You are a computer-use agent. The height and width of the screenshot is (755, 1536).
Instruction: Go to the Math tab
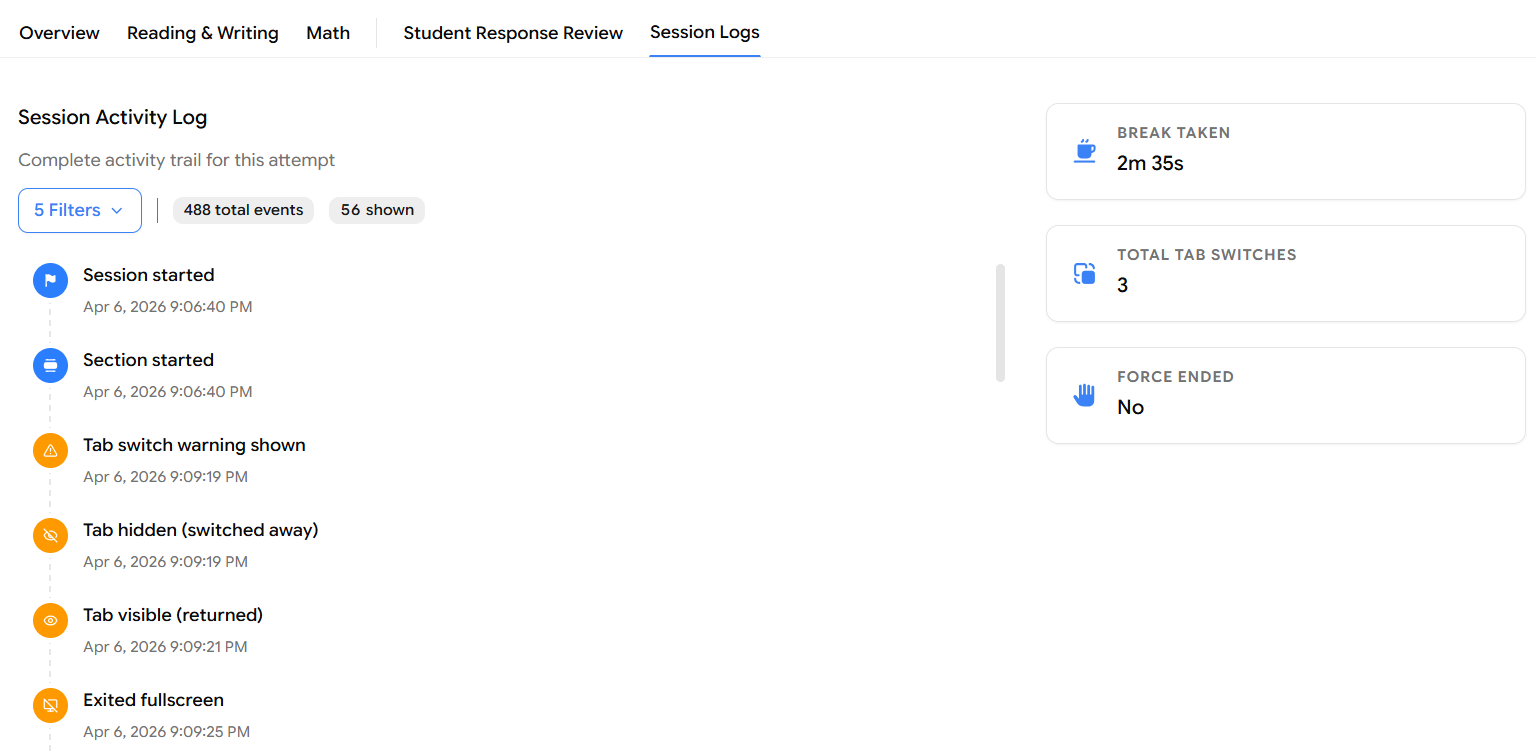tap(328, 33)
